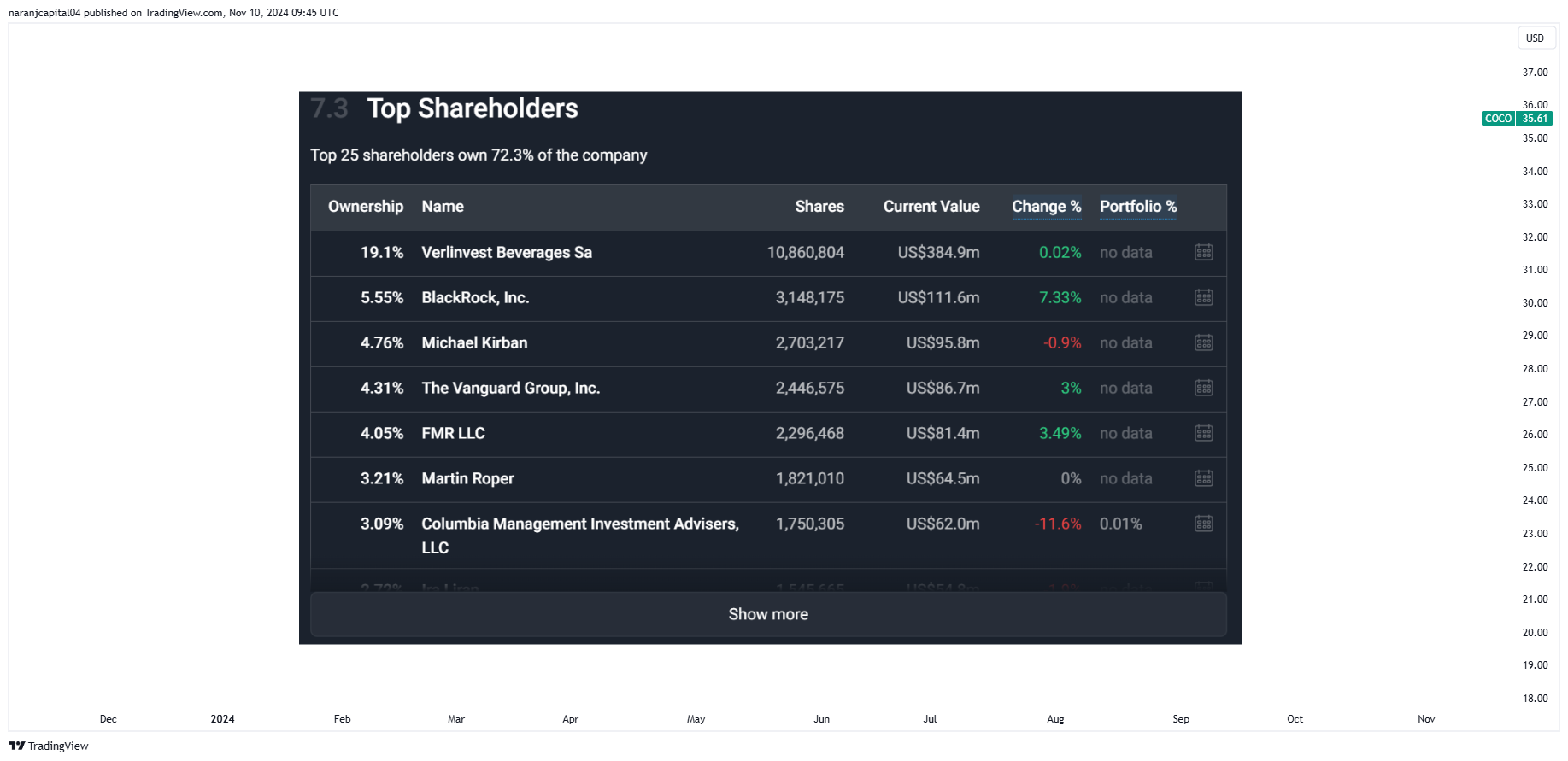Click the Michael Kirban row calendar icon

1203,342
